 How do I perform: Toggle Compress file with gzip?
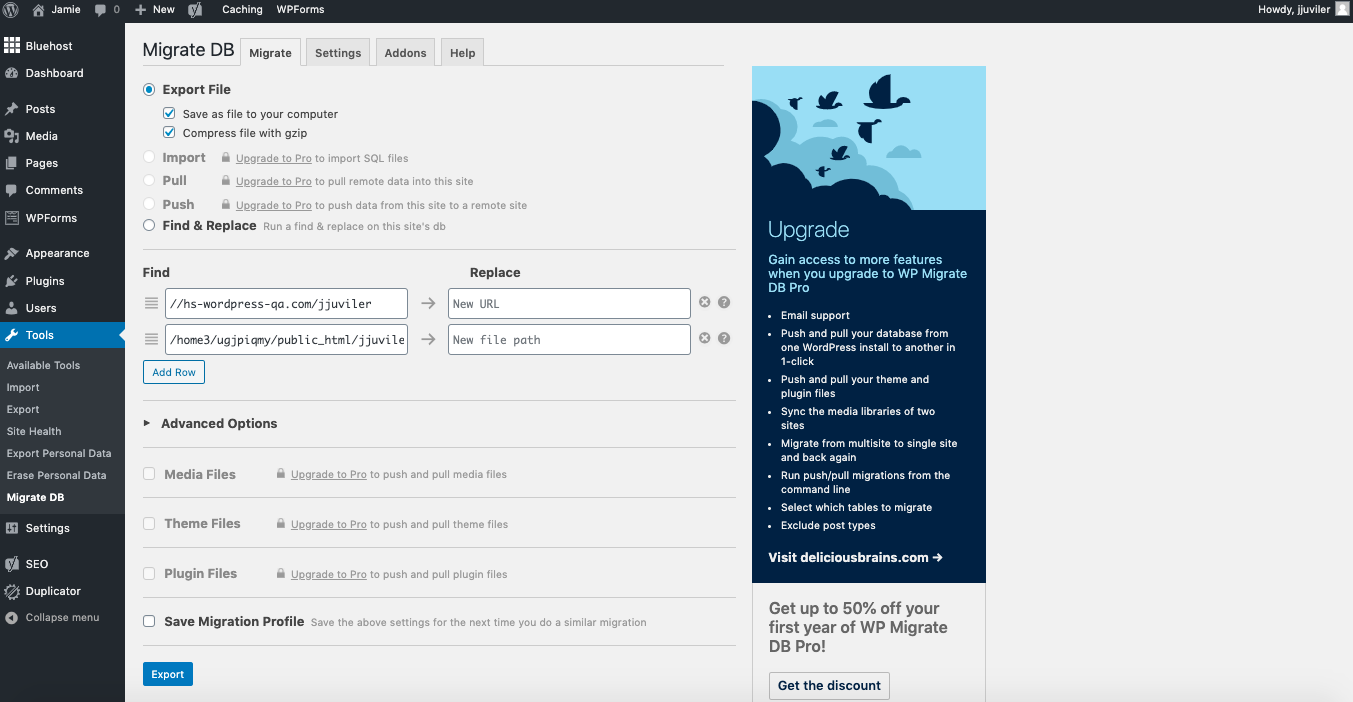(x=169, y=133)
